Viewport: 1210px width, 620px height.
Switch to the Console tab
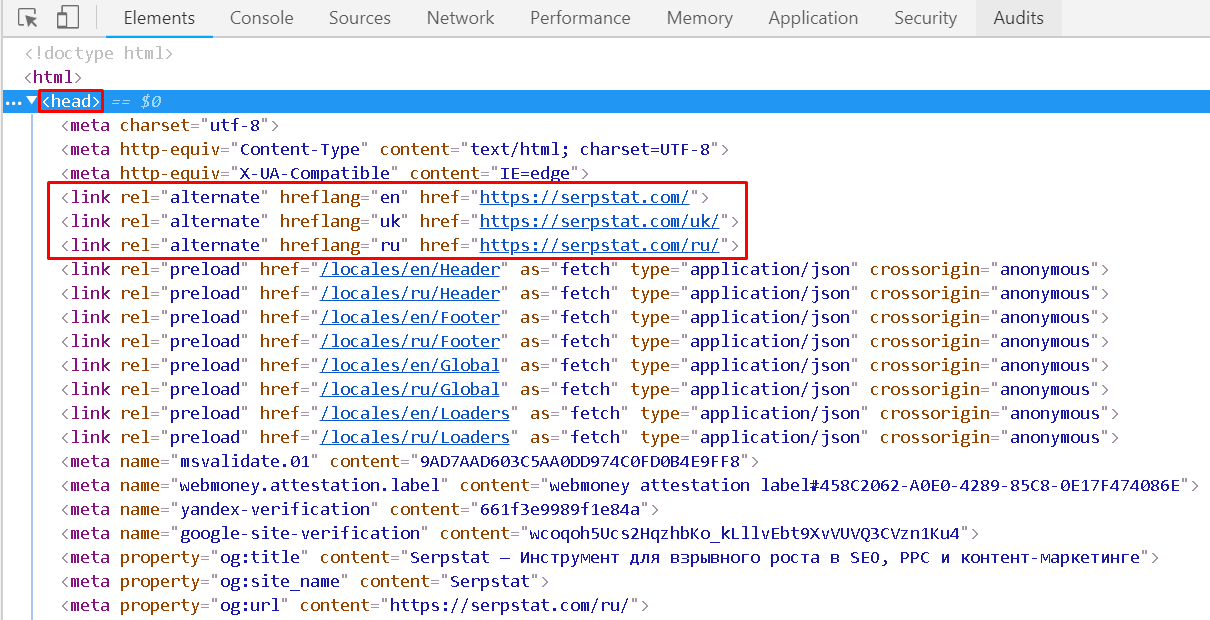[262, 18]
